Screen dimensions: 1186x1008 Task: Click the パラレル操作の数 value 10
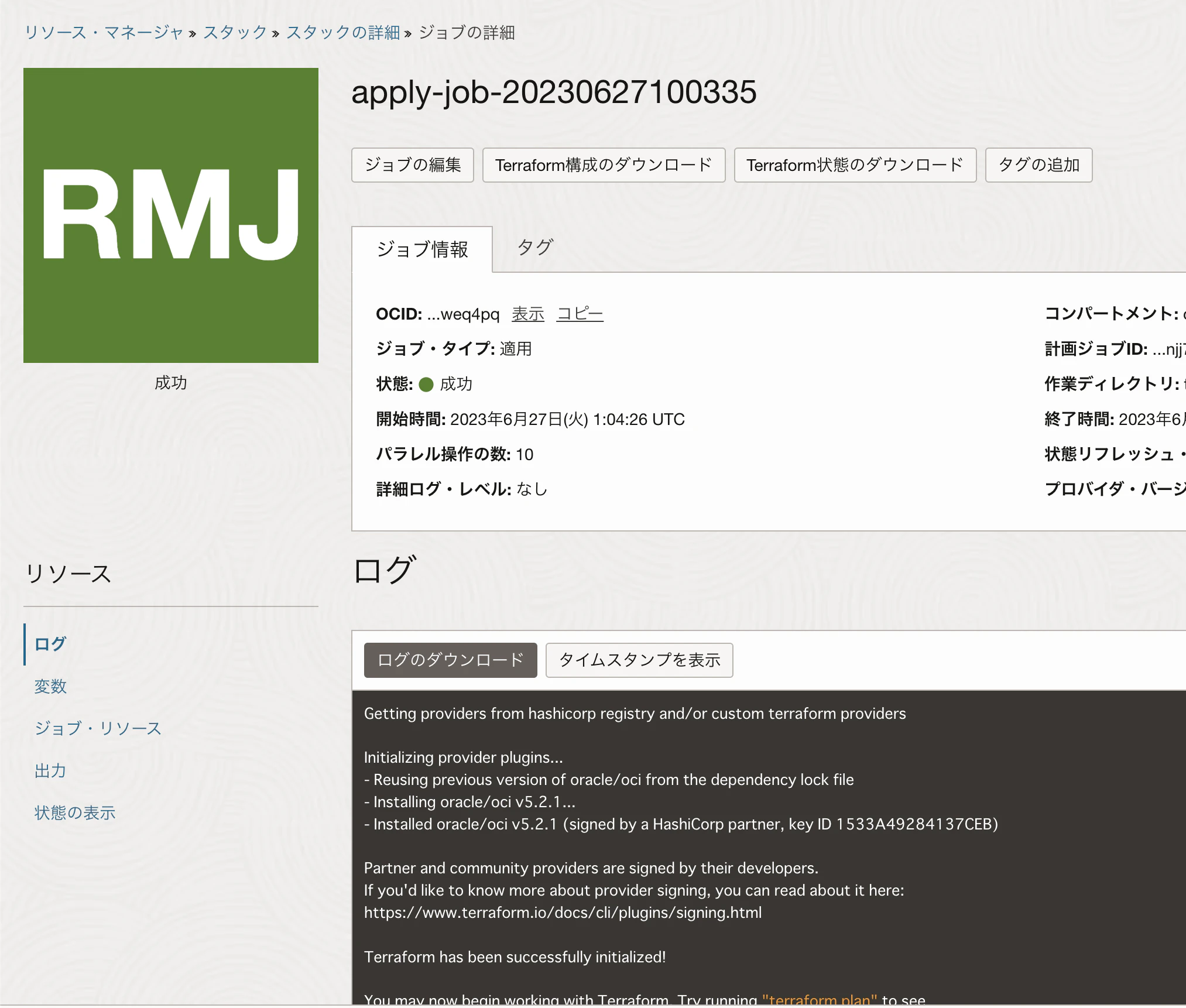(525, 455)
